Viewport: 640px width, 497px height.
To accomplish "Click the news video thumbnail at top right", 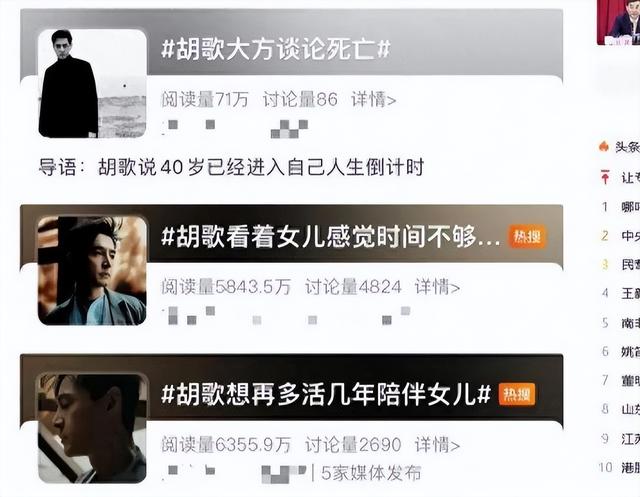I will point(618,22).
